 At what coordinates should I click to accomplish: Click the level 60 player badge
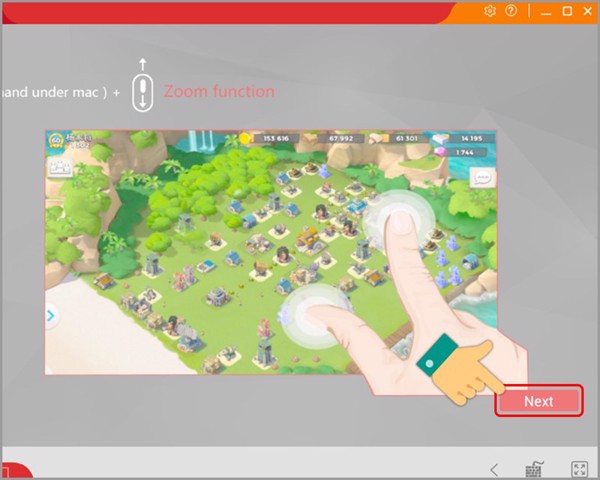click(56, 140)
